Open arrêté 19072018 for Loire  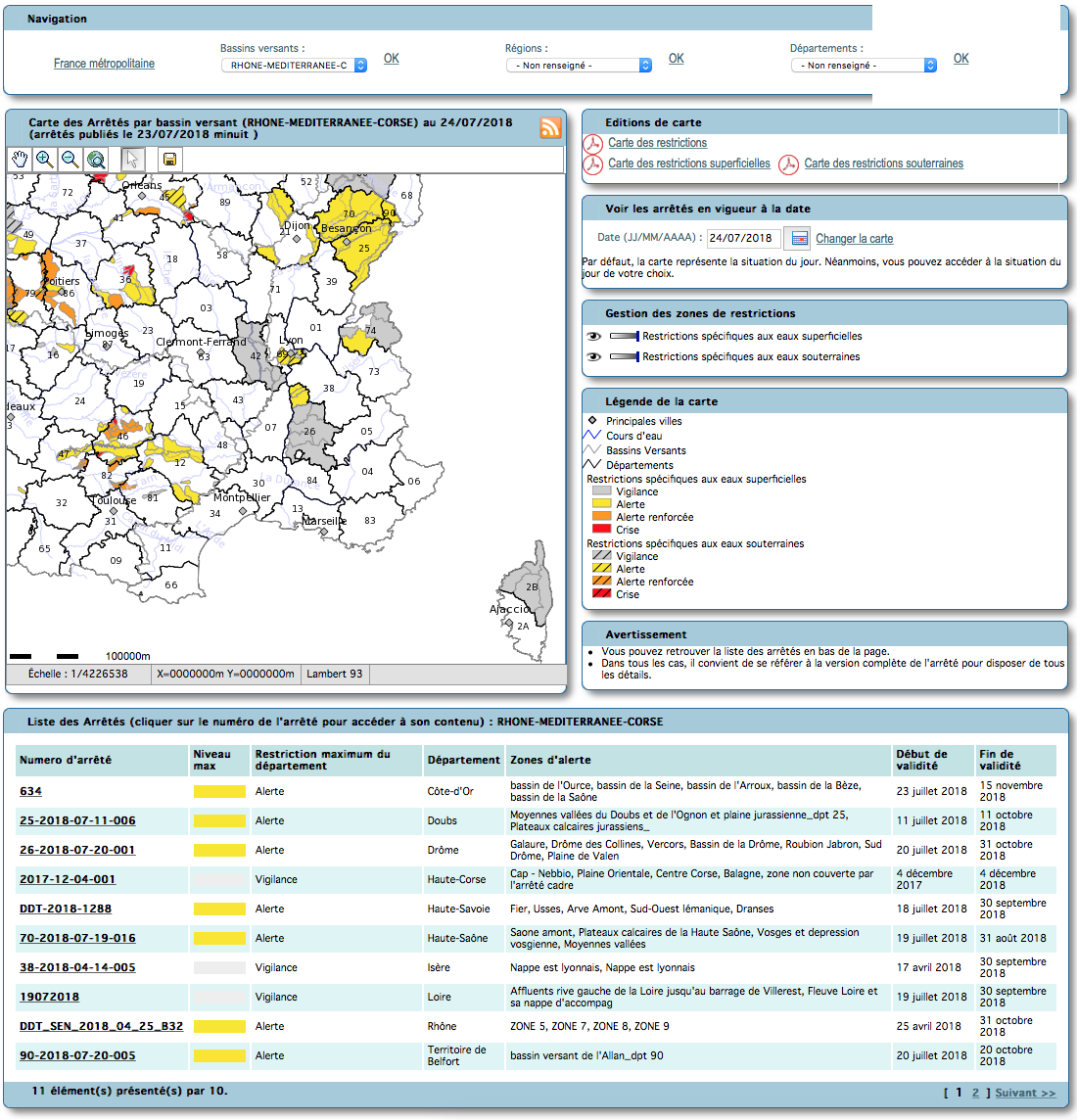point(49,997)
